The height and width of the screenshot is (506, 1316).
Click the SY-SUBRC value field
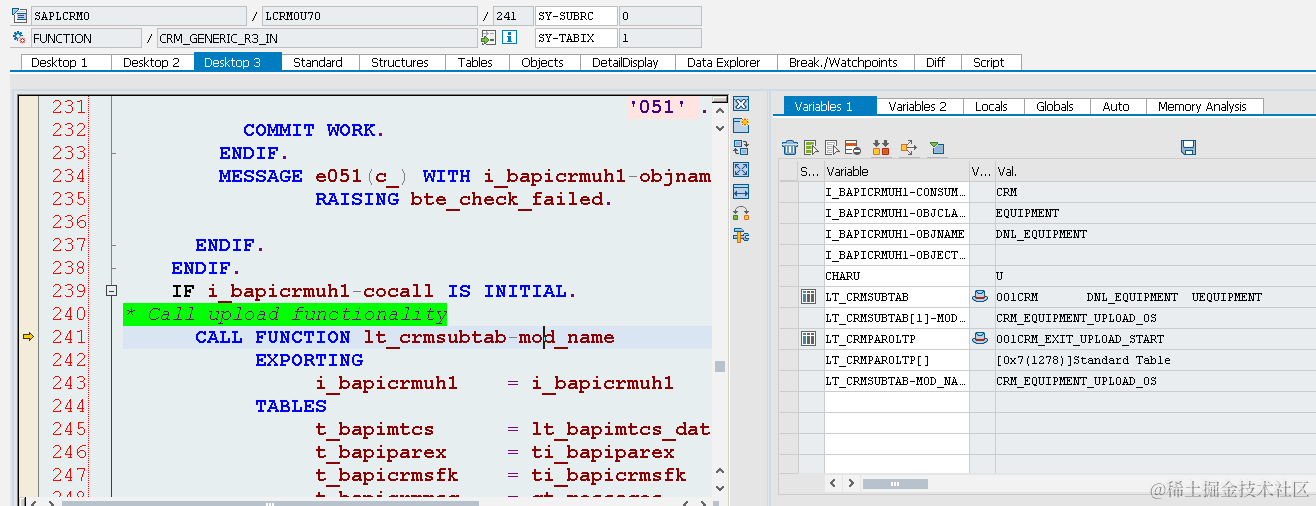click(659, 16)
